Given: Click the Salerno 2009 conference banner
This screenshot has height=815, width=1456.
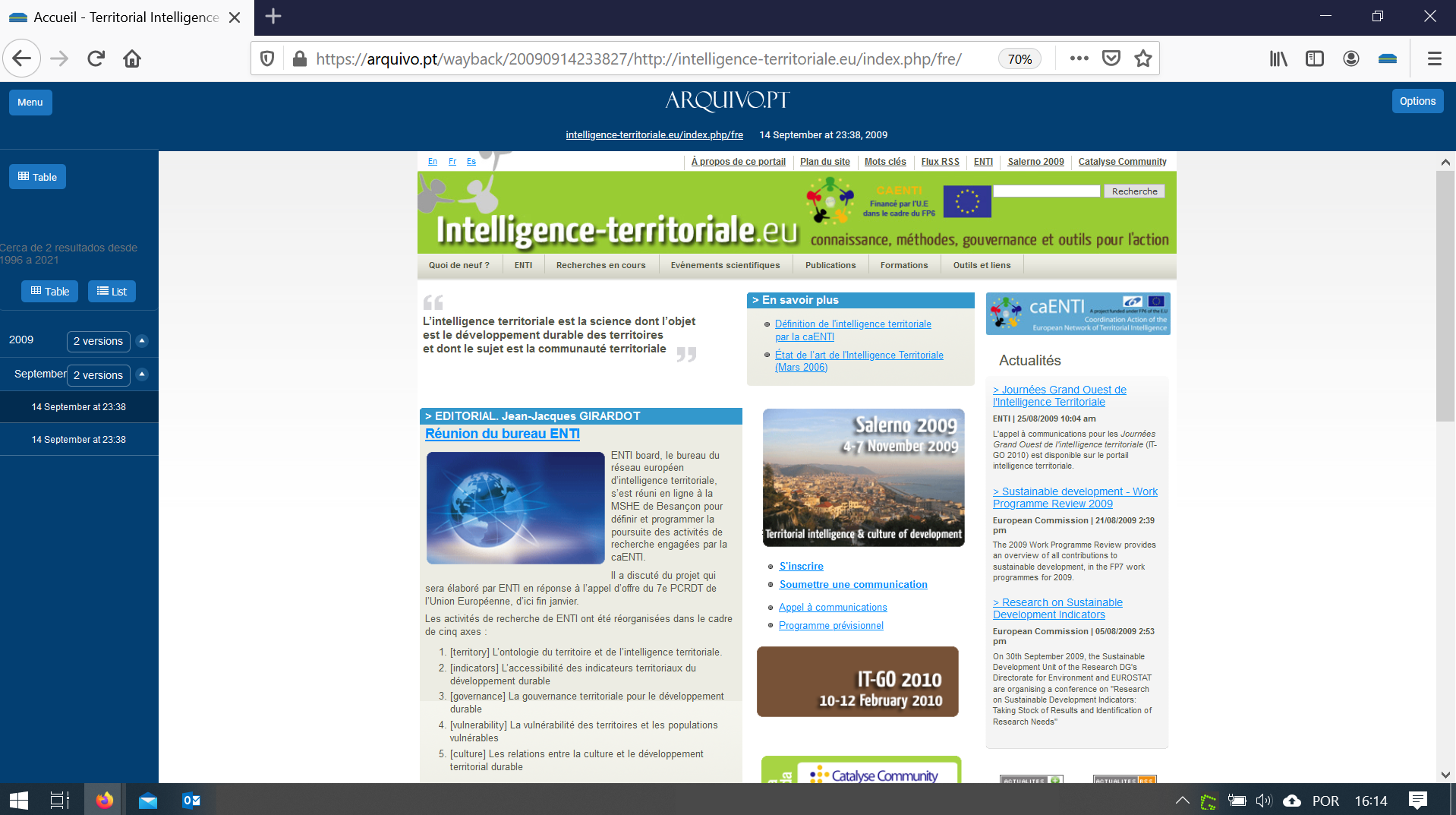Looking at the screenshot, I should pyautogui.click(x=863, y=477).
